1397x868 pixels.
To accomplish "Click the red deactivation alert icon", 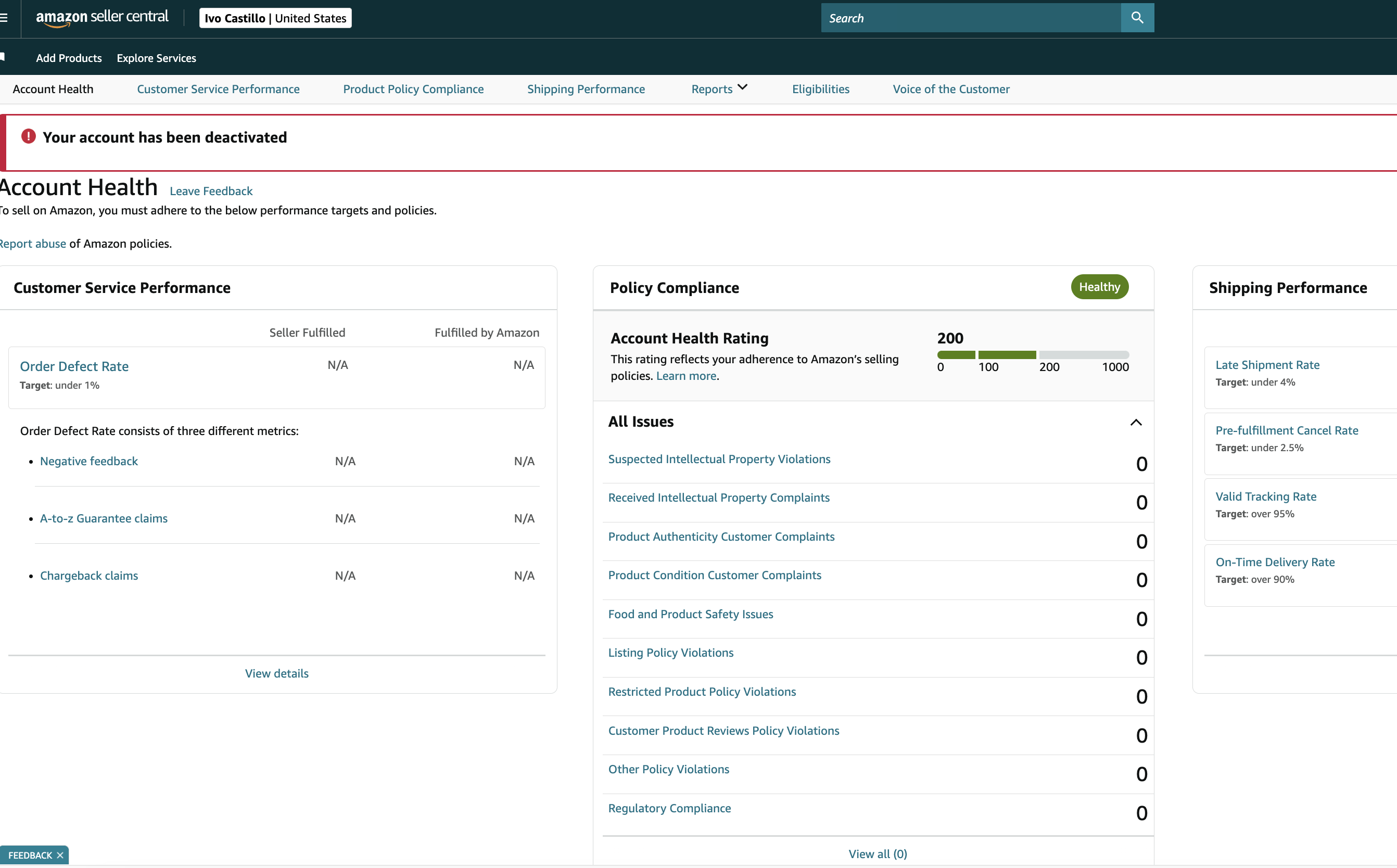I will click(x=28, y=137).
